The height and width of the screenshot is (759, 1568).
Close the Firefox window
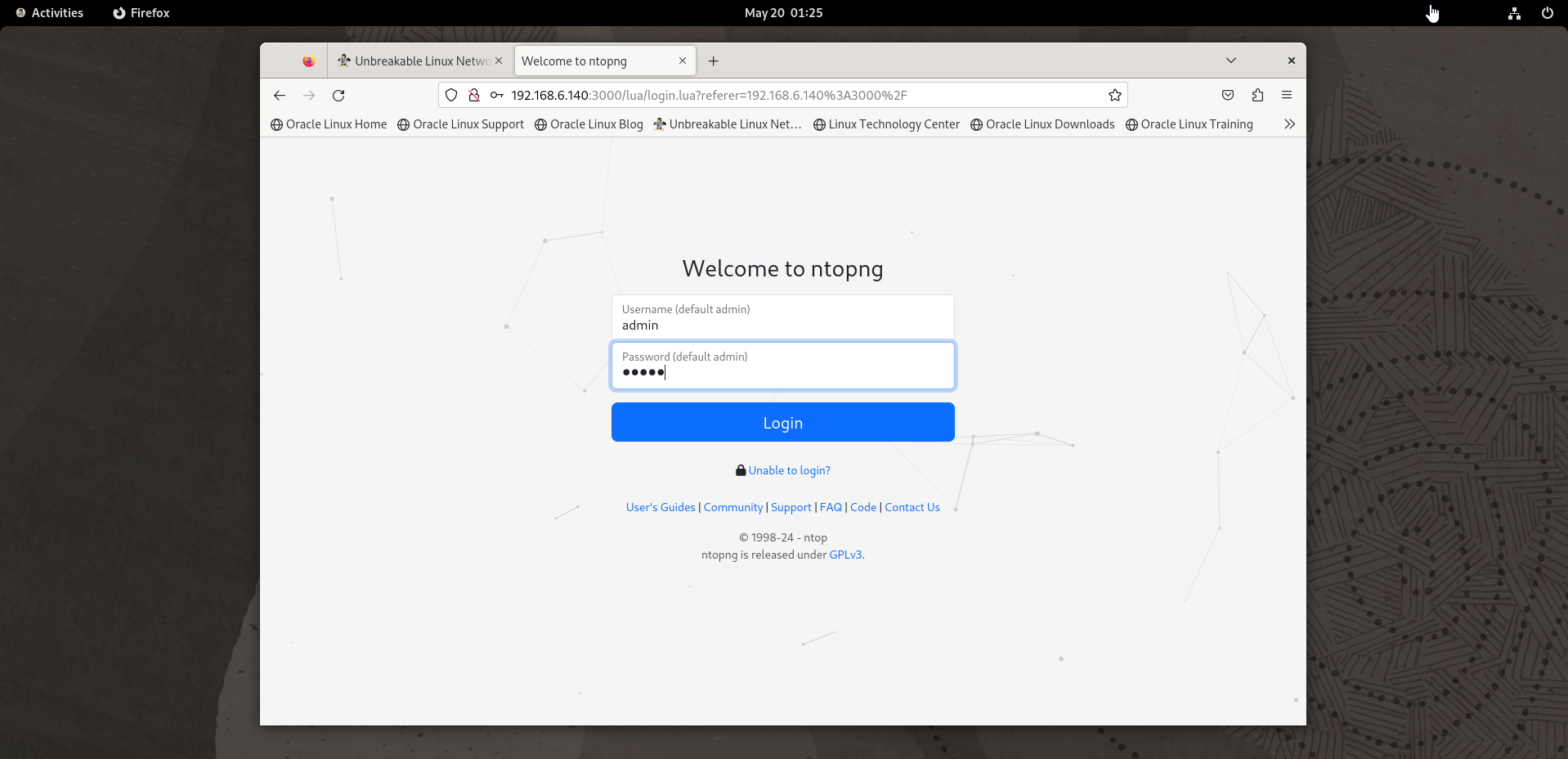pyautogui.click(x=1292, y=61)
